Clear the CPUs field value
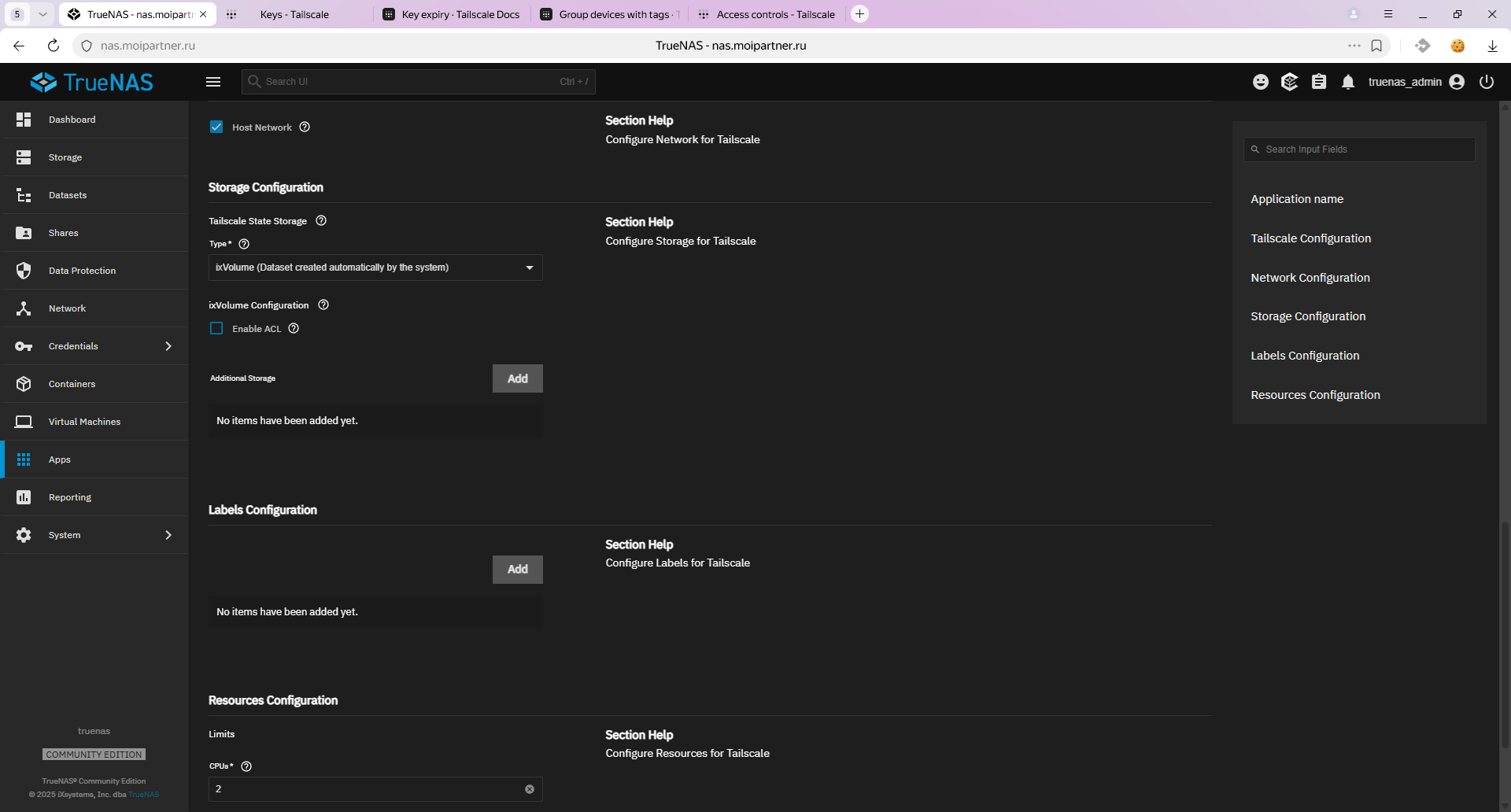The image size is (1511, 812). [530, 789]
